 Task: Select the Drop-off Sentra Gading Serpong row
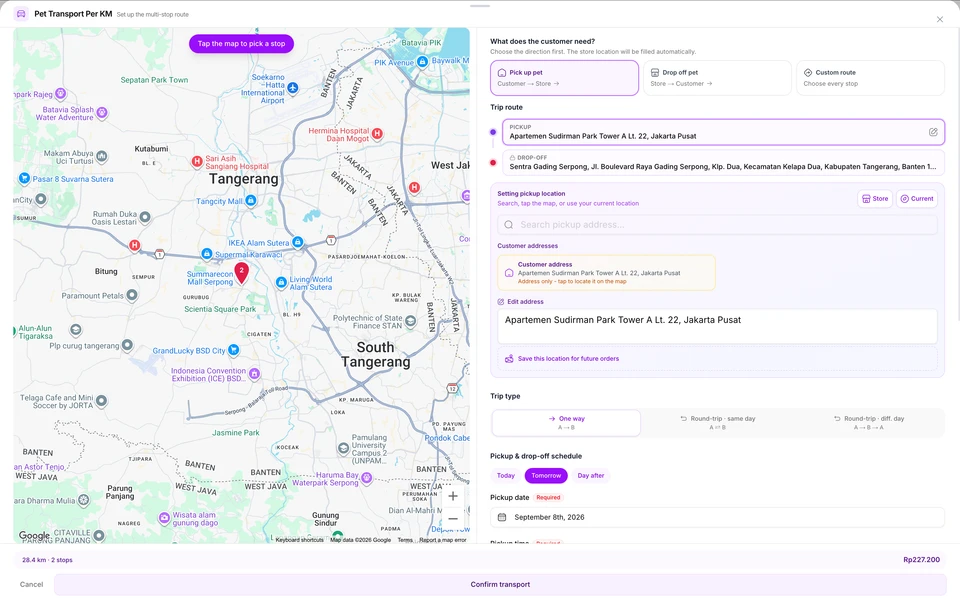[x=723, y=162]
